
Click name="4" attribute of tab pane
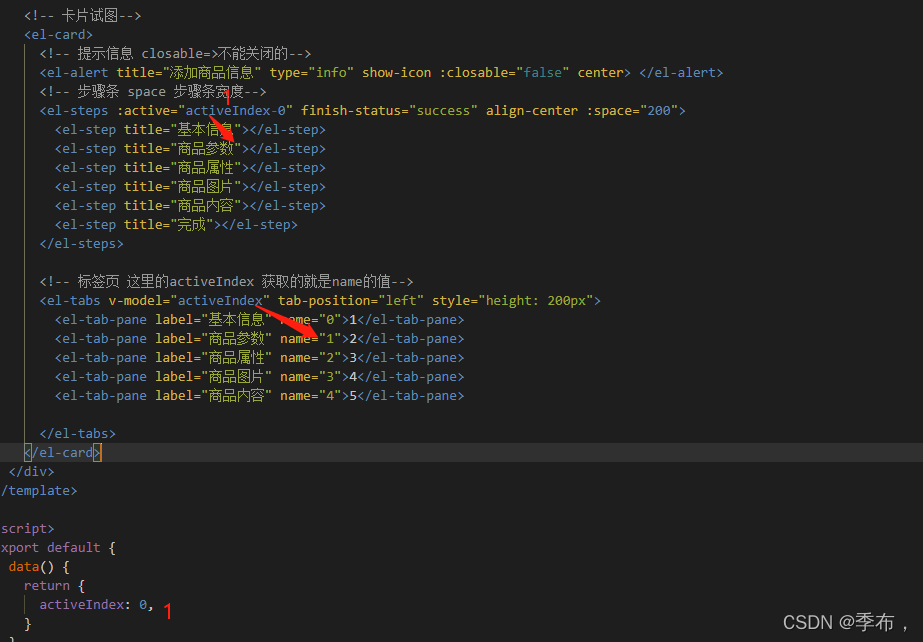310,395
